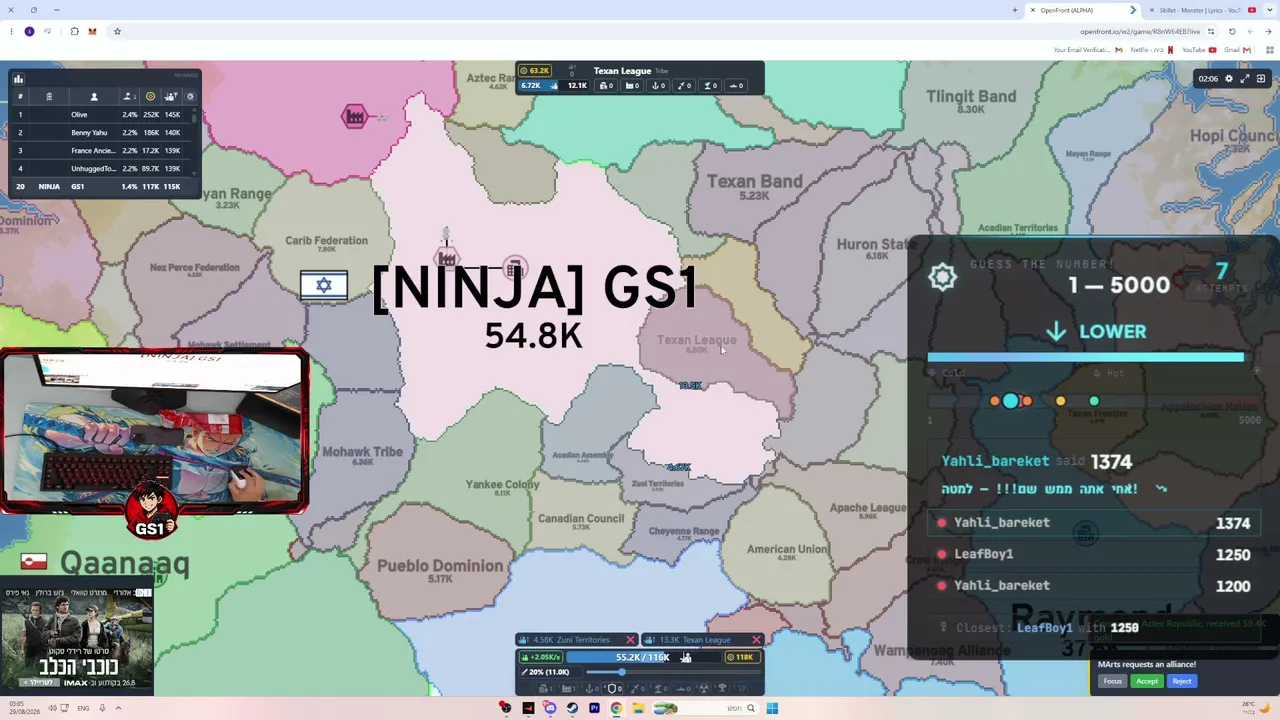Open the leaderboard bar-chart icon

coord(18,79)
